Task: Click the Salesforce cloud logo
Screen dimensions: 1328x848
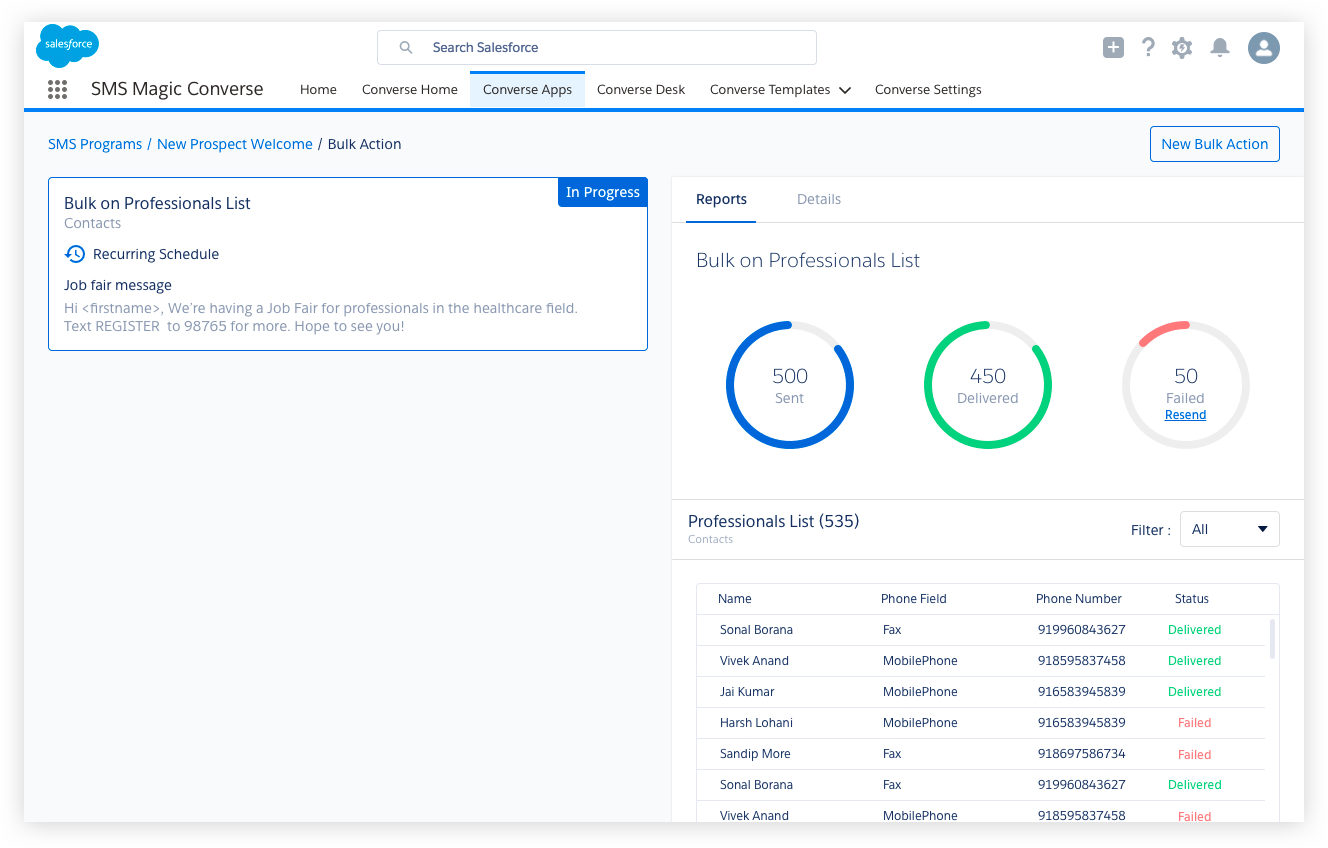Action: pyautogui.click(x=67, y=46)
